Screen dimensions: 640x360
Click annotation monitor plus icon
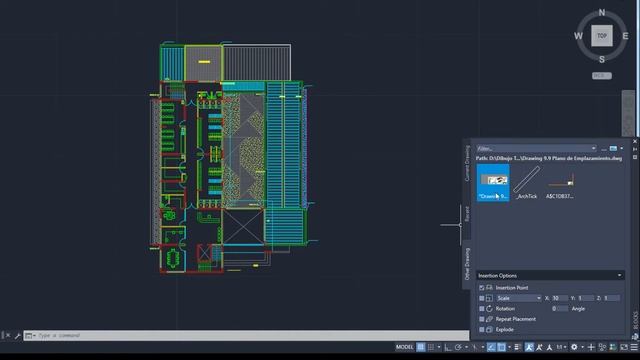tap(591, 347)
